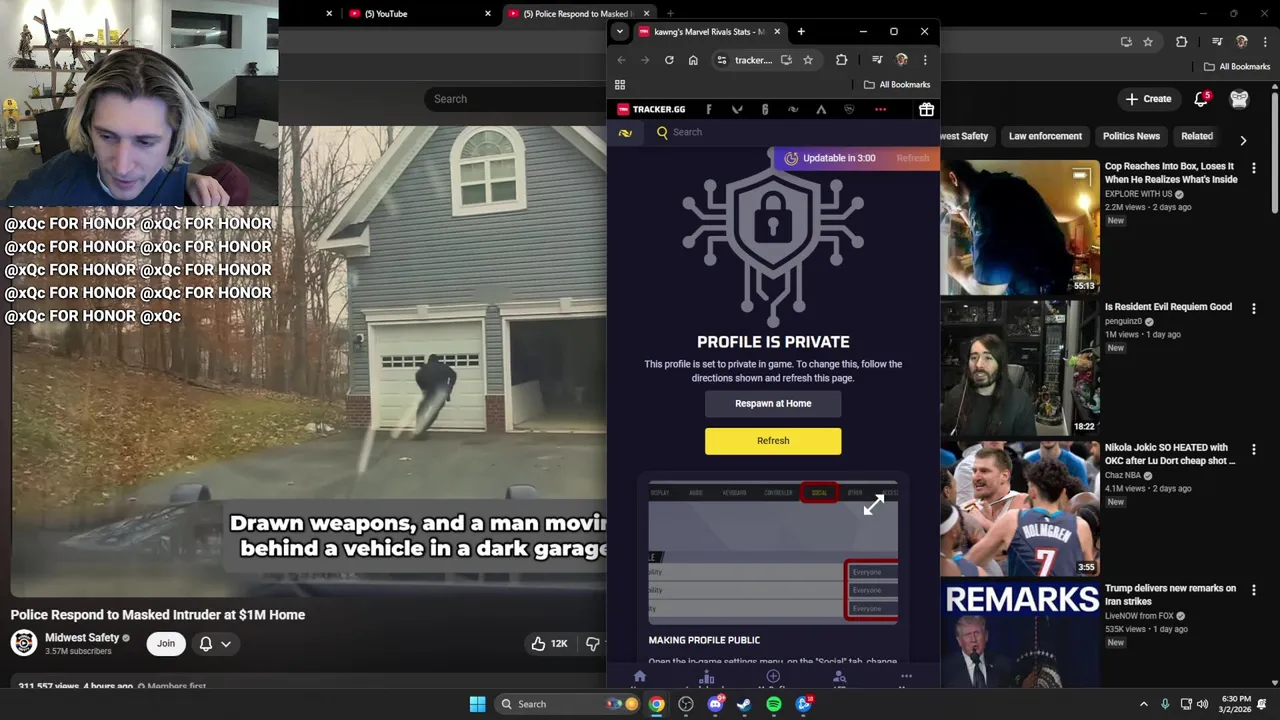This screenshot has width=1280, height=720.
Task: Switch to the Valorant tracker icon
Action: (x=737, y=109)
